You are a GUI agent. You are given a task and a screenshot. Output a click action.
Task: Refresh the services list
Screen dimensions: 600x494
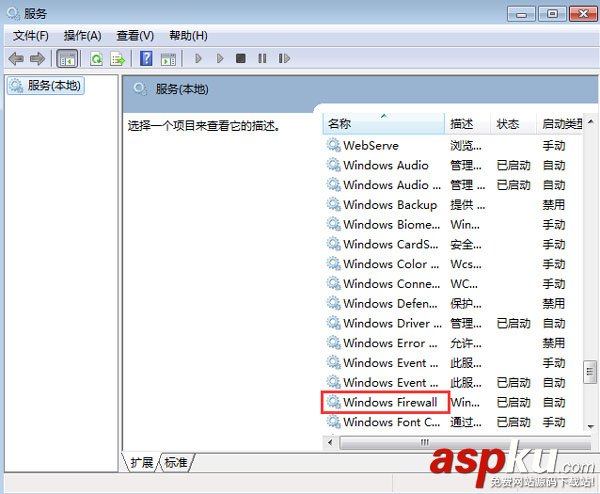[96, 59]
